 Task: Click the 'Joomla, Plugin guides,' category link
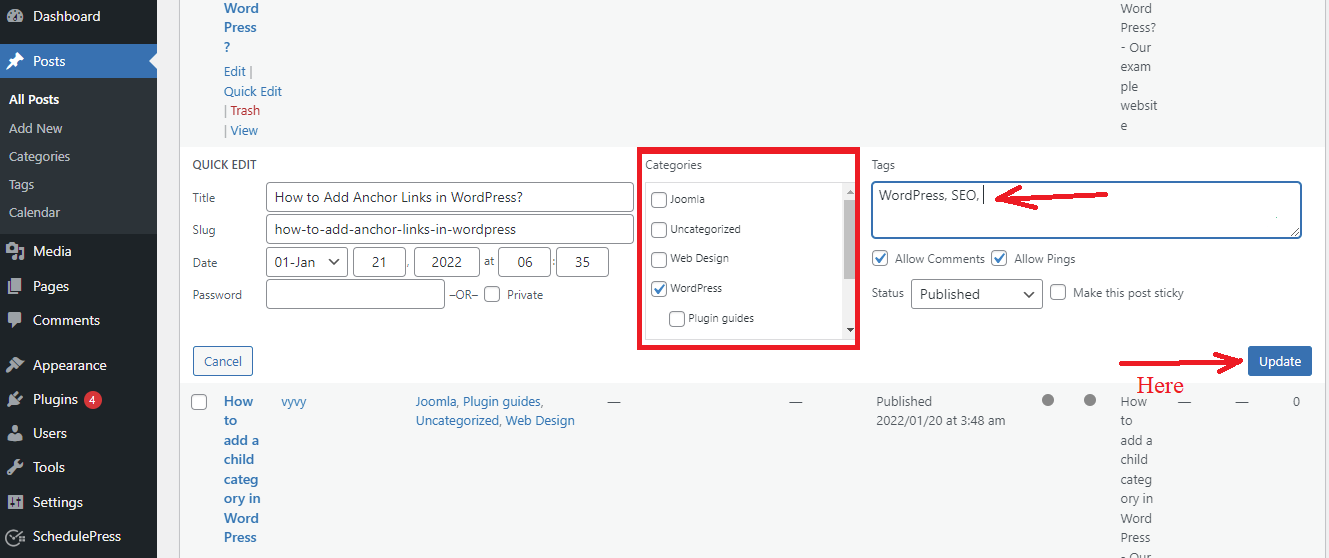479,401
